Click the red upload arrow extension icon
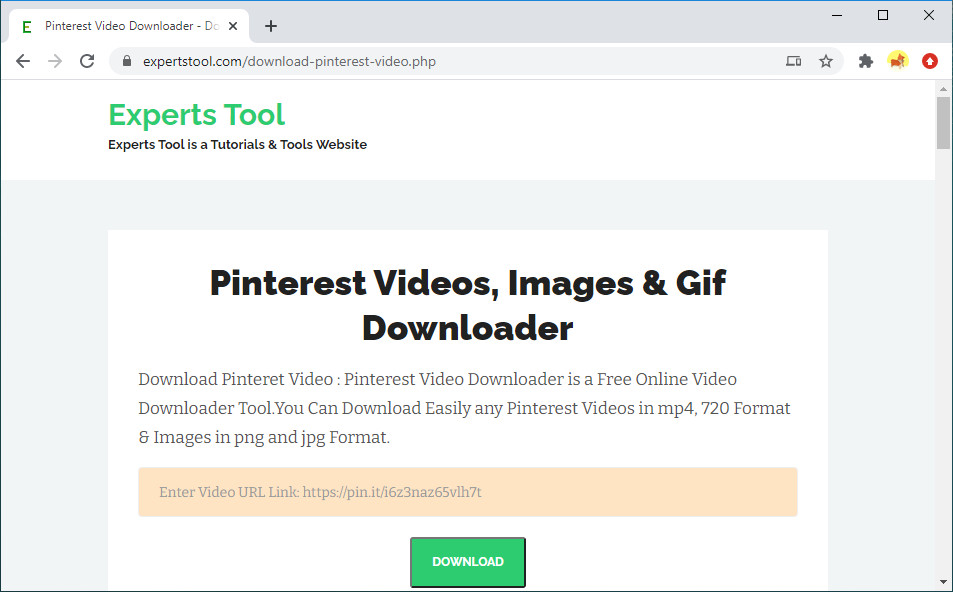This screenshot has width=953, height=592. (x=930, y=61)
